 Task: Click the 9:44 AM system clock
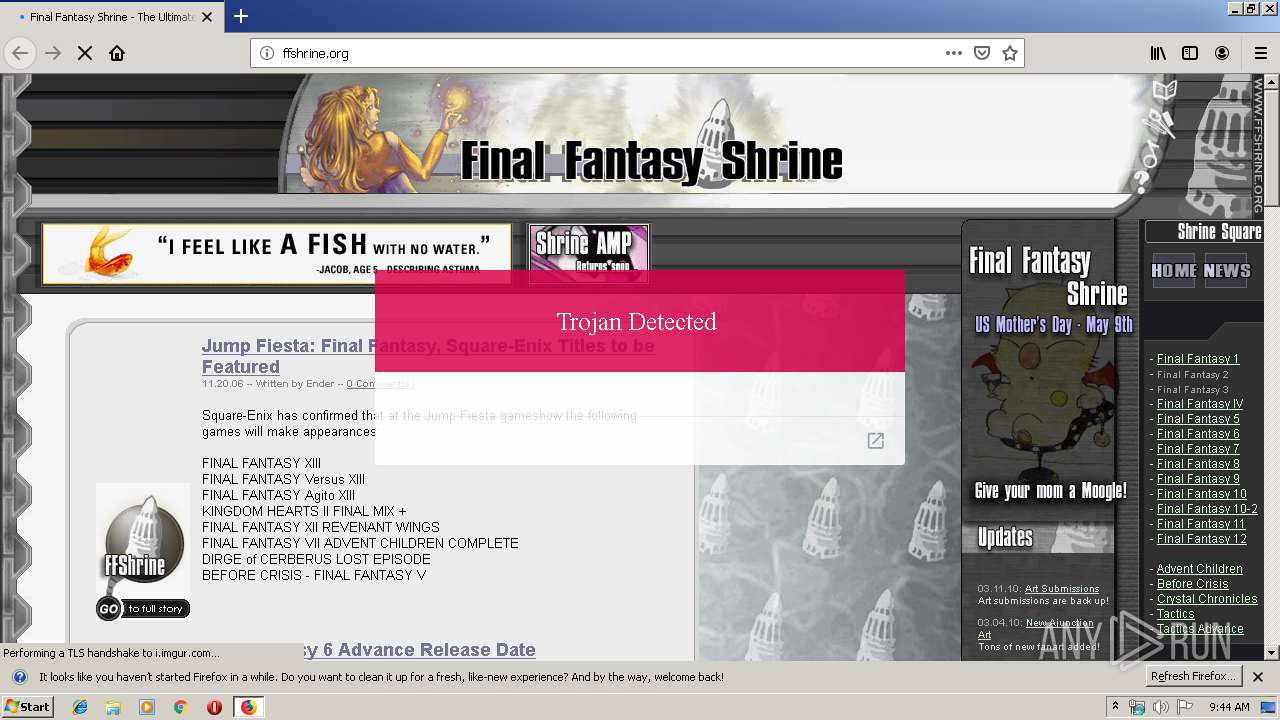click(x=1229, y=707)
